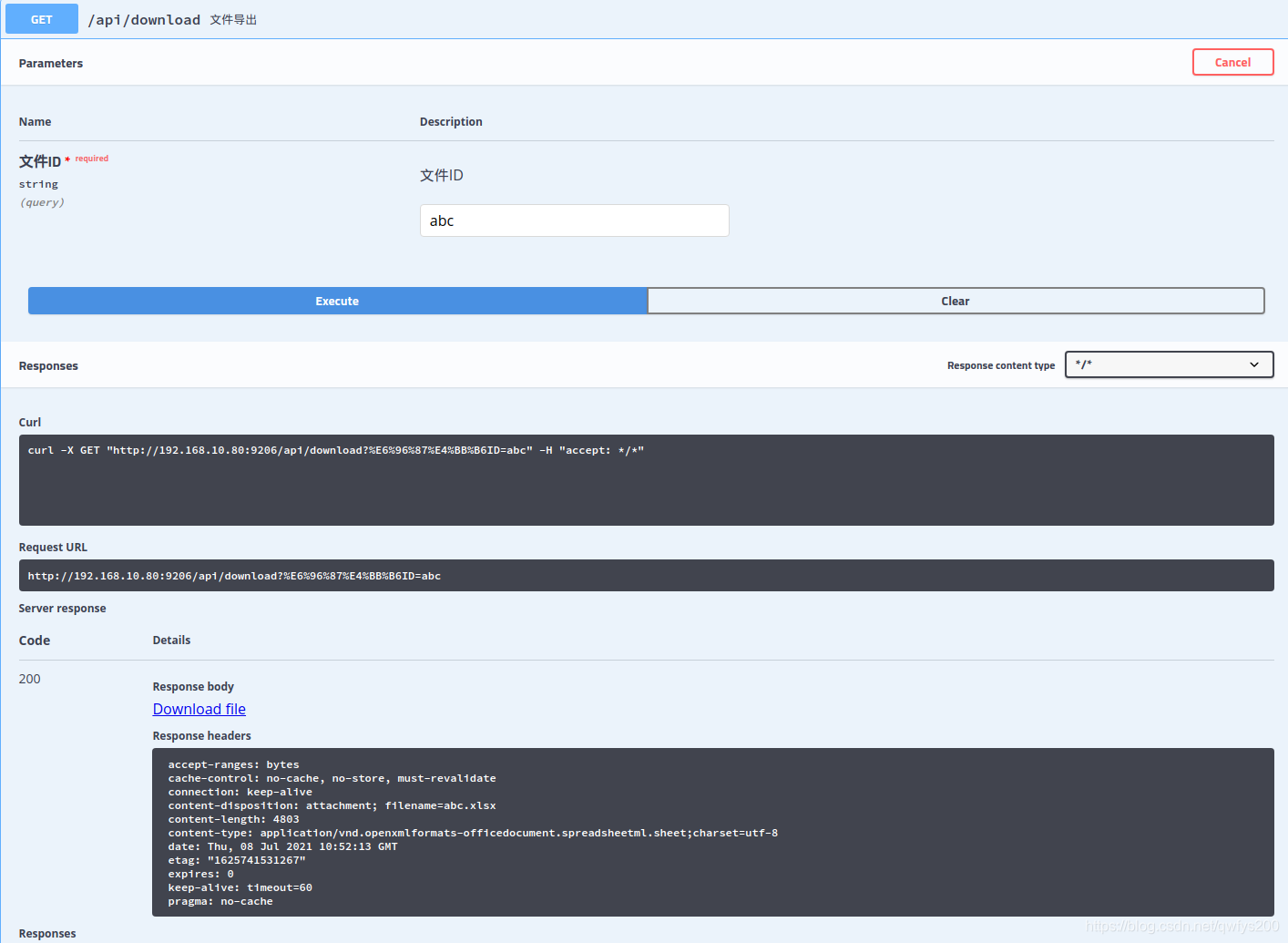Click the cache-control header line
1288x943 pixels.
(332, 778)
